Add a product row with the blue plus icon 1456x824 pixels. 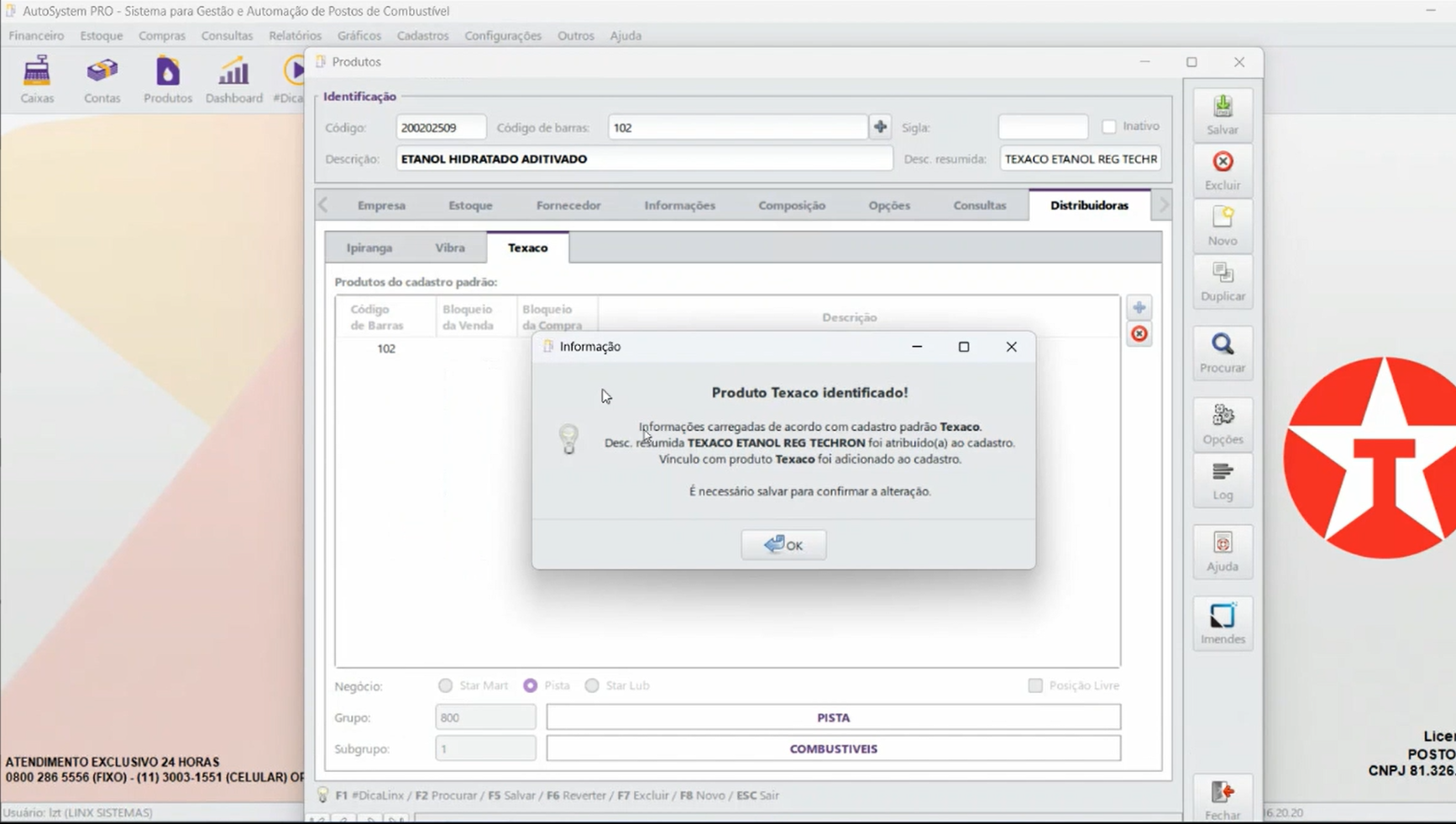tap(1139, 307)
